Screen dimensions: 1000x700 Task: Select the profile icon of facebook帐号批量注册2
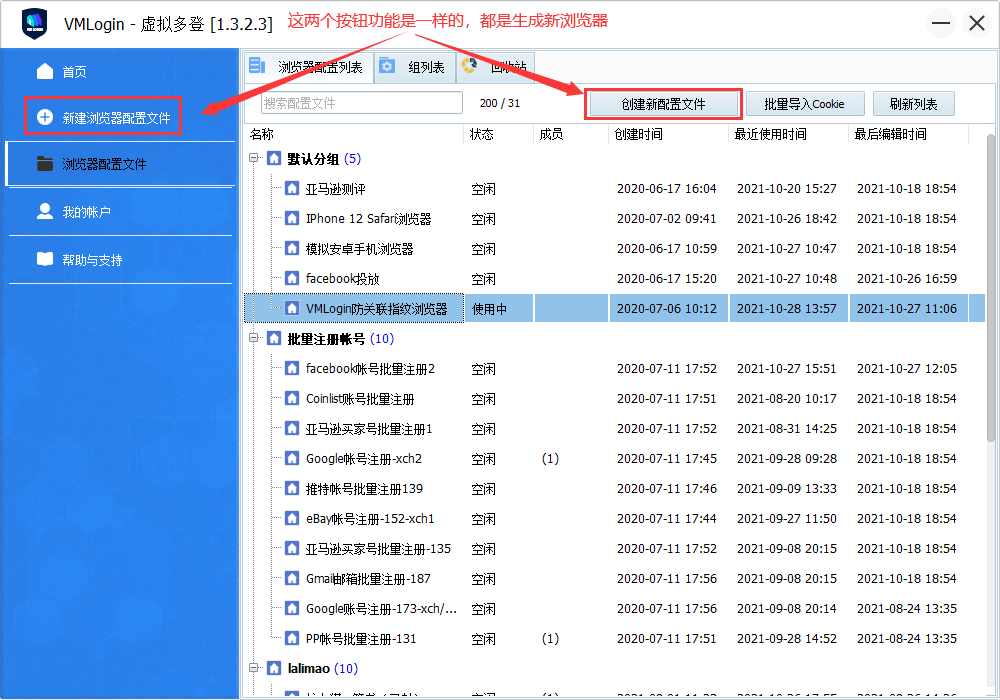291,368
